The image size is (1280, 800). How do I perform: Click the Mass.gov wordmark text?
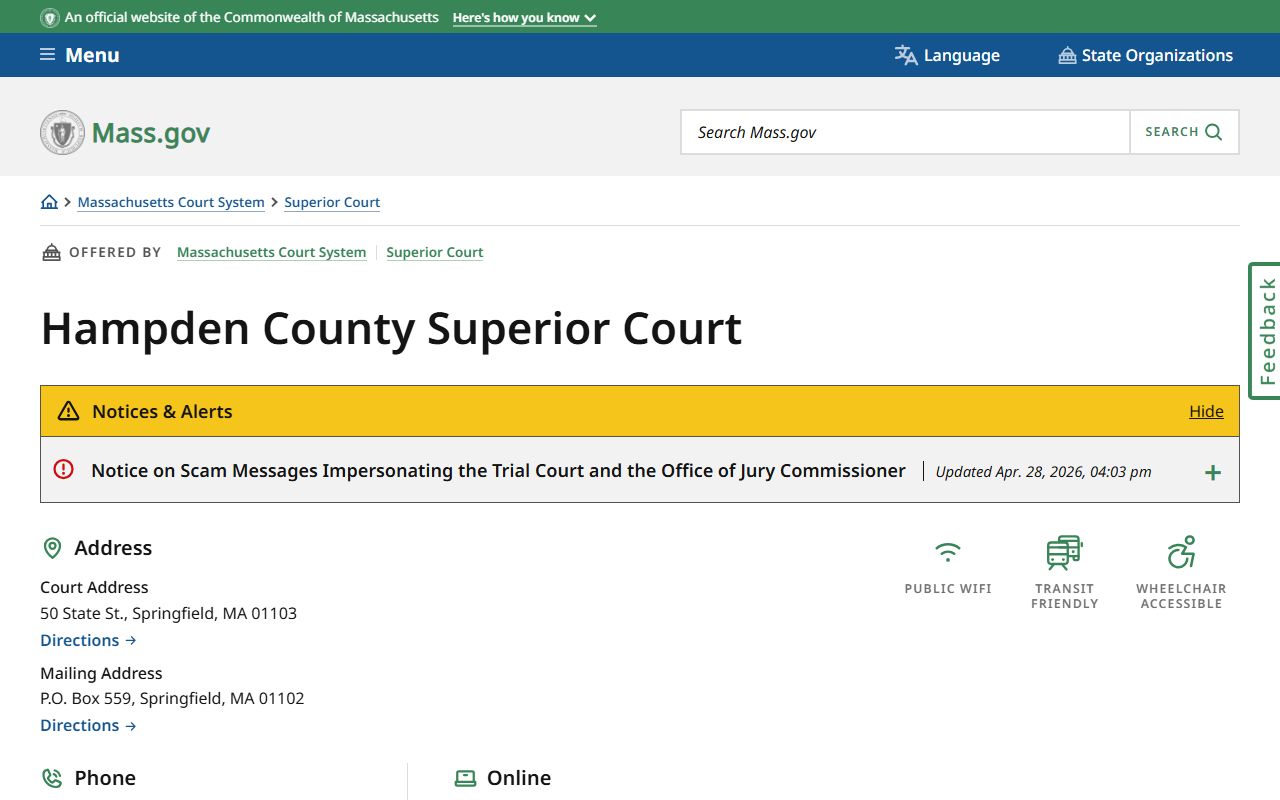tap(151, 133)
